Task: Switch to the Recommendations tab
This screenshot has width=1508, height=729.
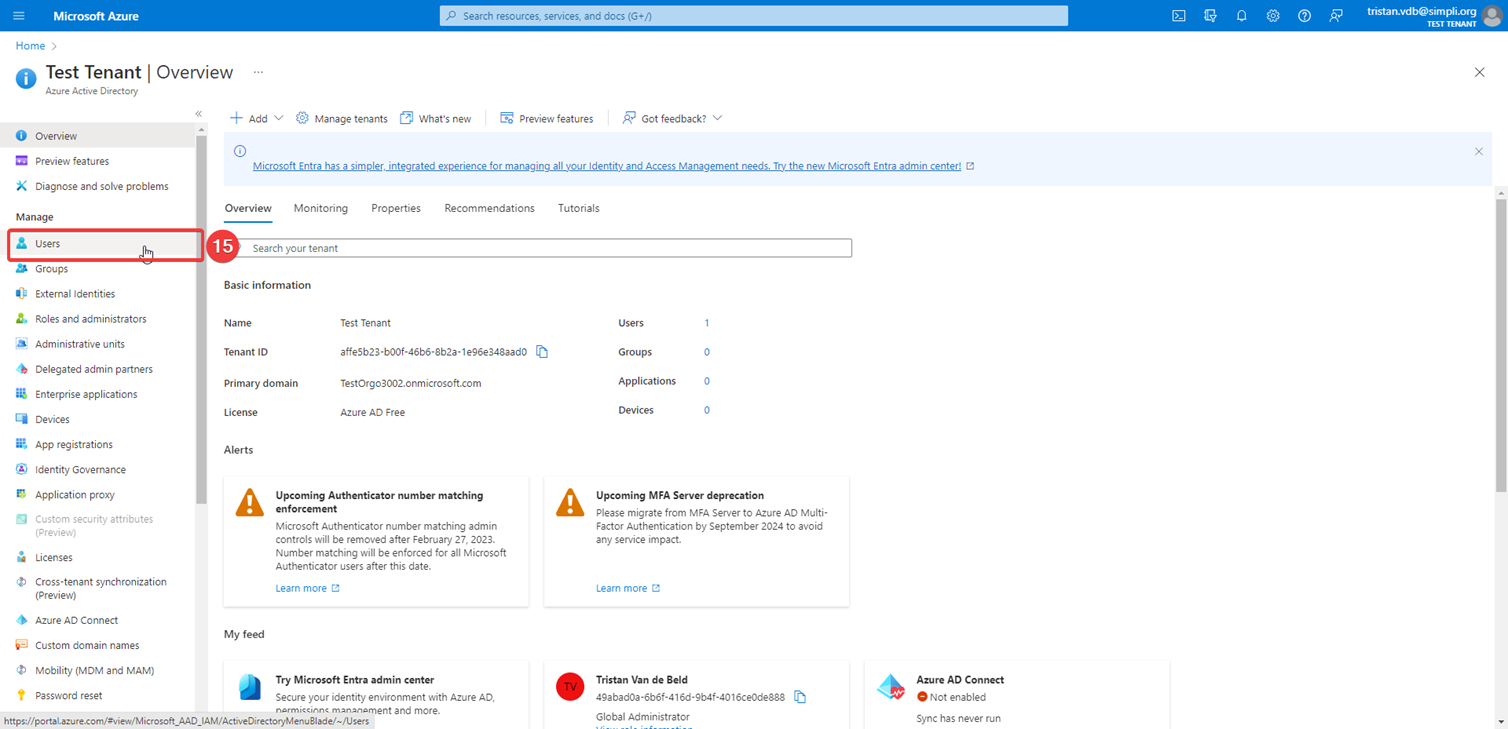Action: pos(490,208)
